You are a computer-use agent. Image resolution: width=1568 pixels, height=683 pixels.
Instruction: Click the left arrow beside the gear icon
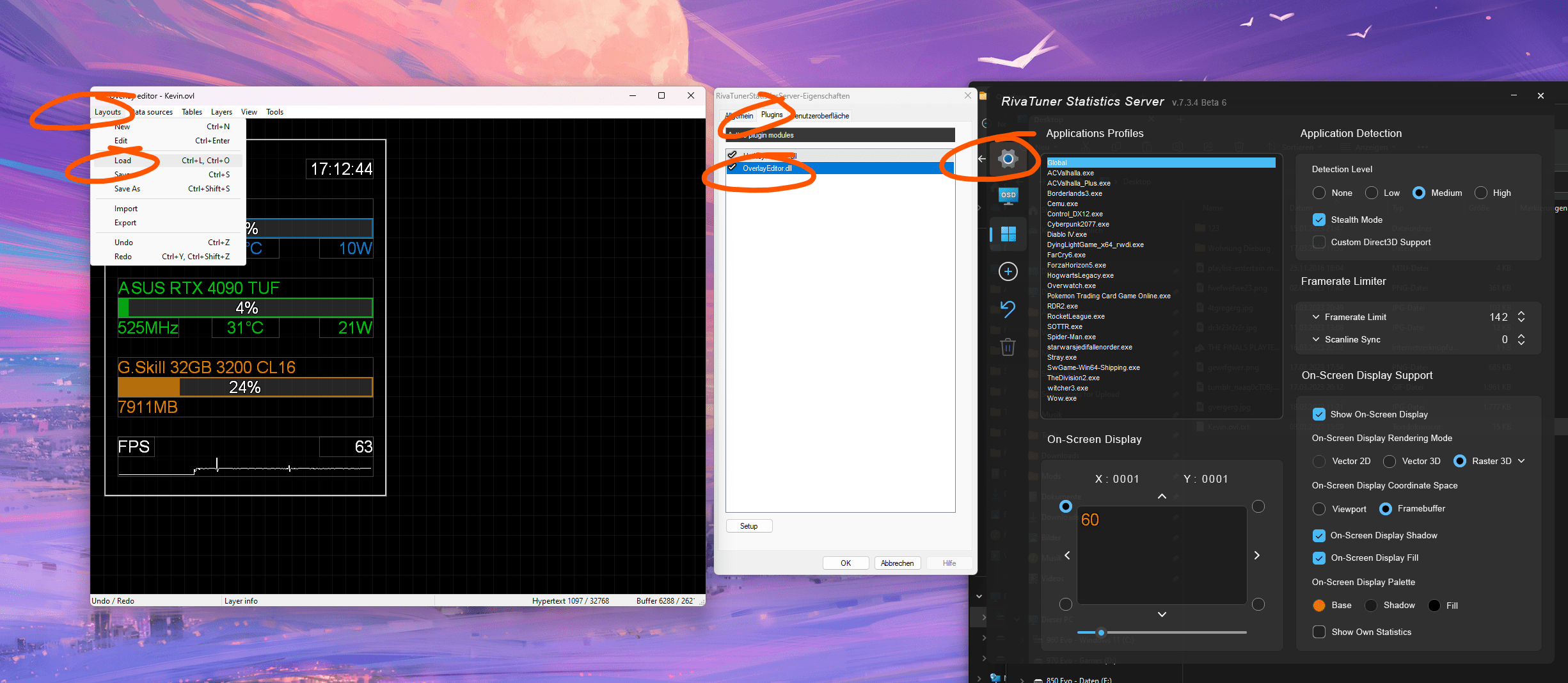tap(982, 158)
